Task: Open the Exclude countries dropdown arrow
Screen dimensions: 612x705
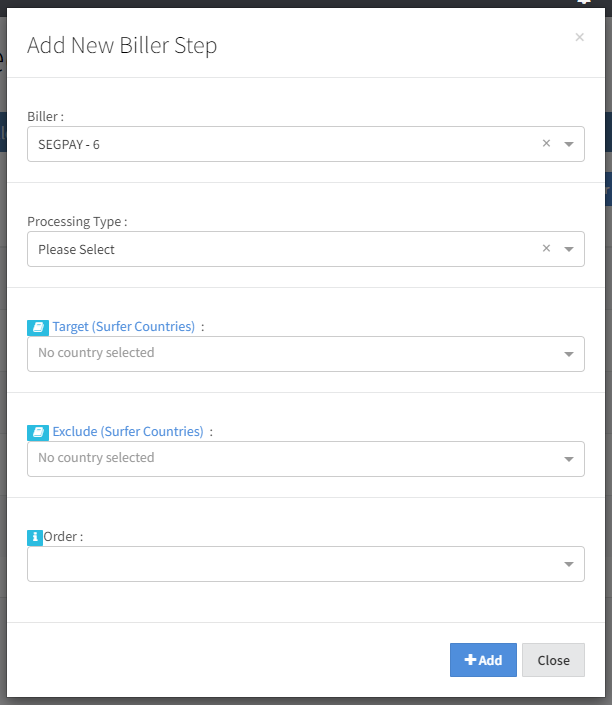Action: pos(569,459)
